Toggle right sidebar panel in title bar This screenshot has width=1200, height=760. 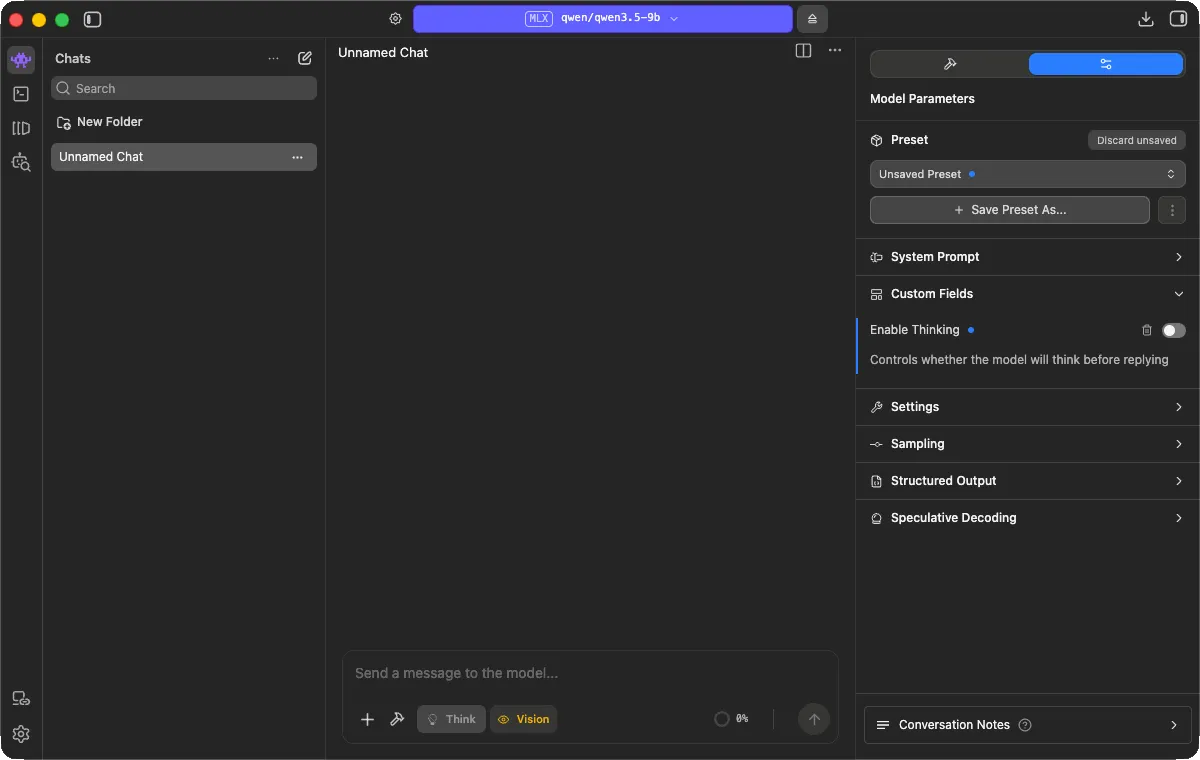pos(1178,19)
